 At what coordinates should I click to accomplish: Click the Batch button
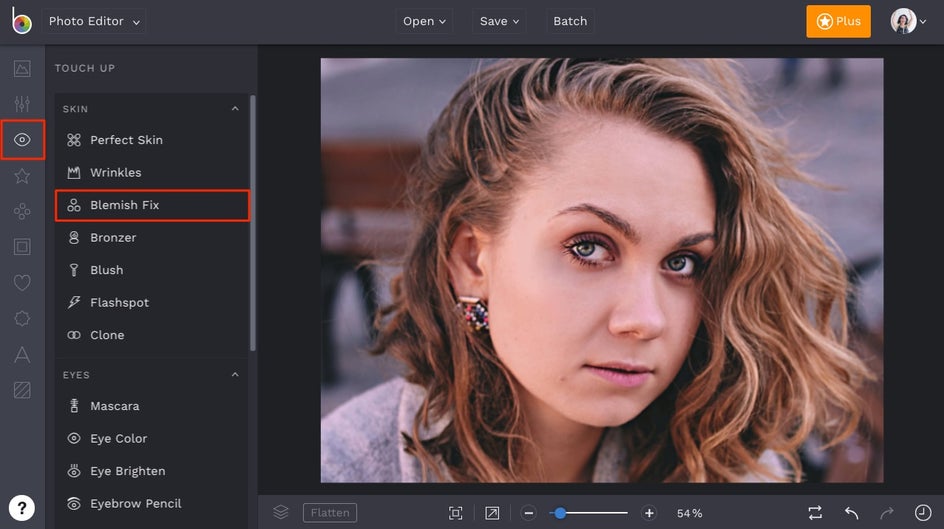(570, 21)
